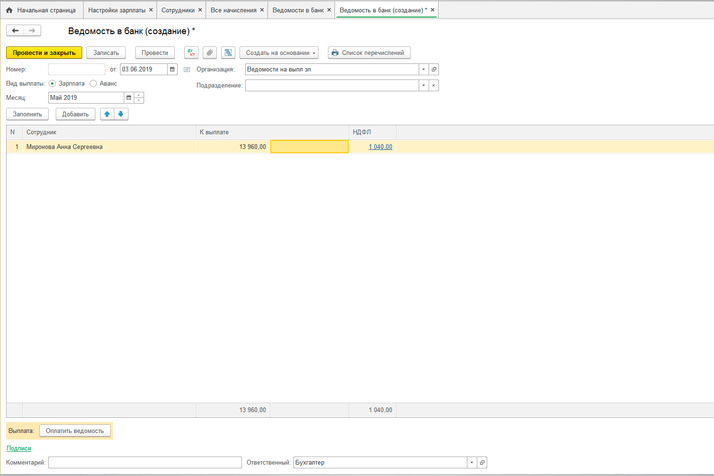Viewport: 714px width, 476px height.
Task: Open attached files via paperclip icon
Action: (x=210, y=53)
